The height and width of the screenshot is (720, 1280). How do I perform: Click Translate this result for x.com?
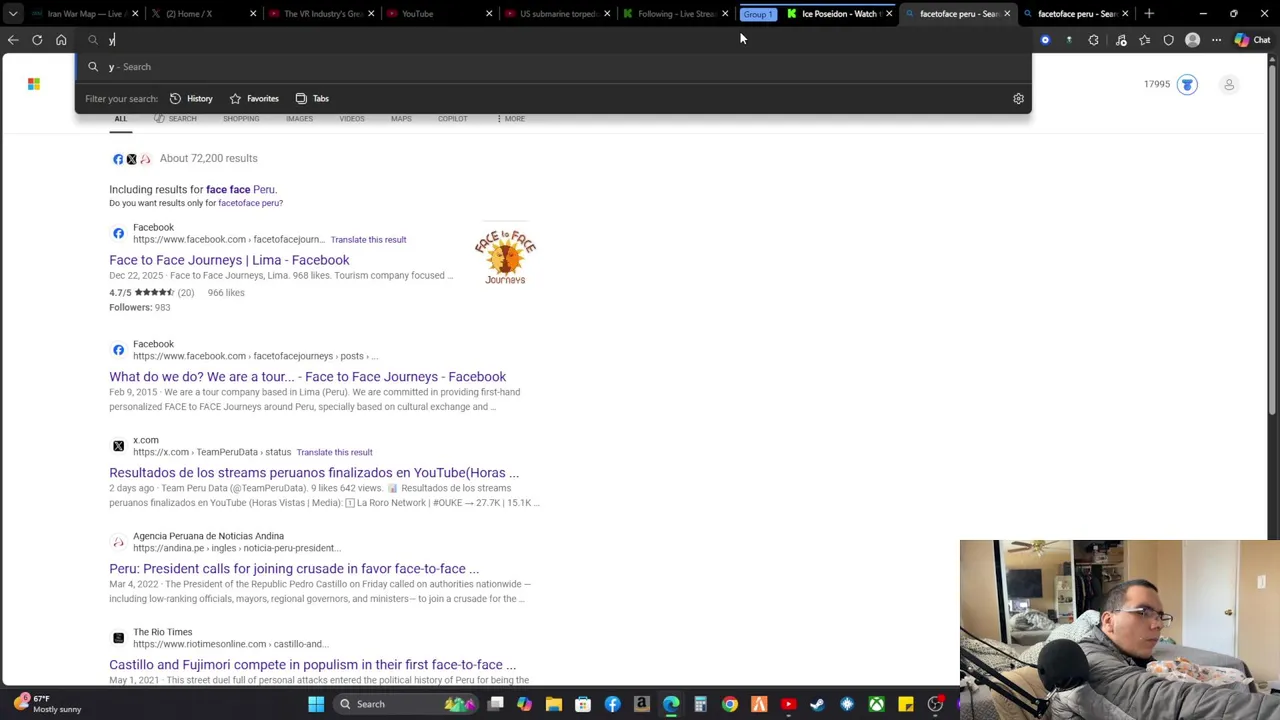click(x=334, y=452)
